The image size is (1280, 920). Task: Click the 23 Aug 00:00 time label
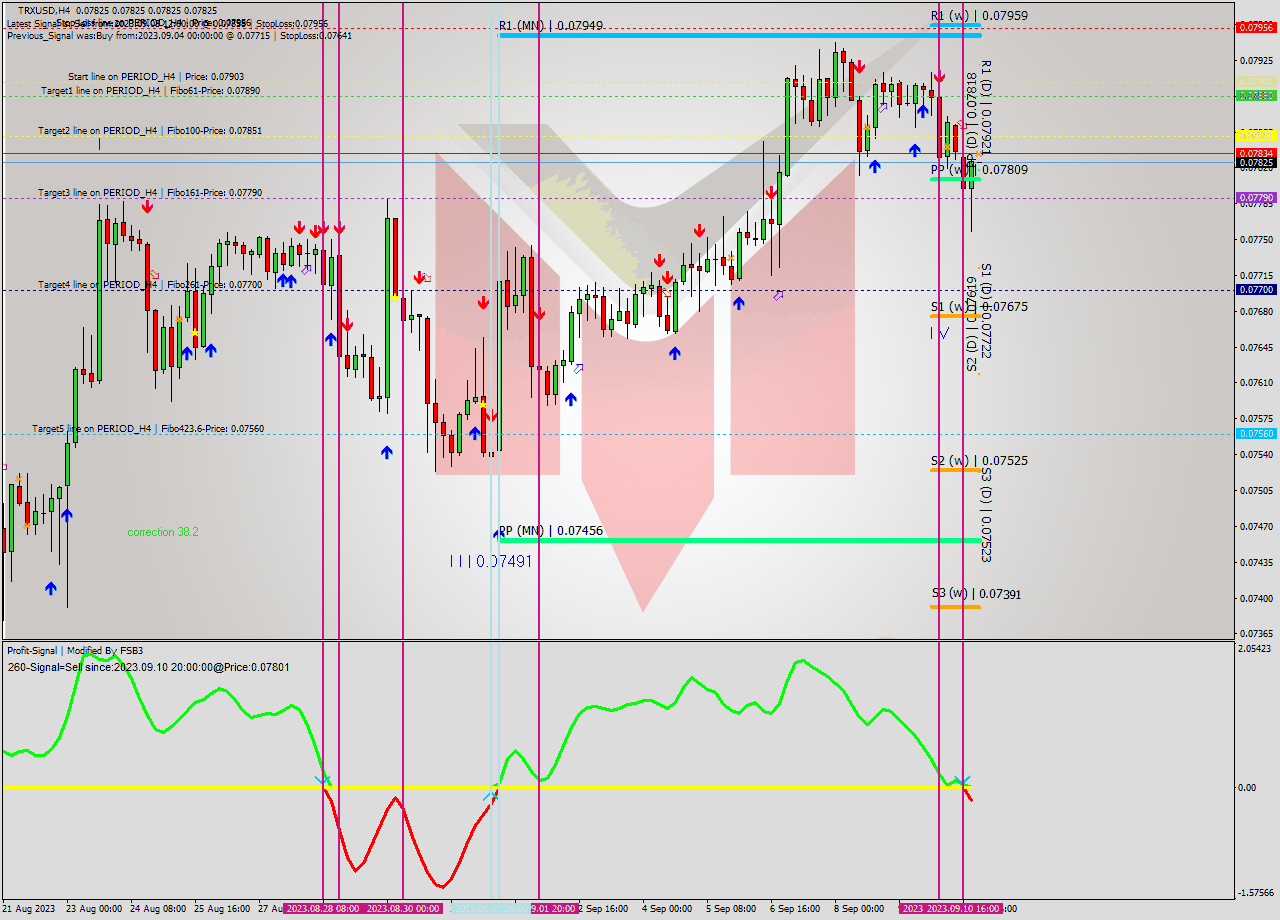pyautogui.click(x=94, y=909)
